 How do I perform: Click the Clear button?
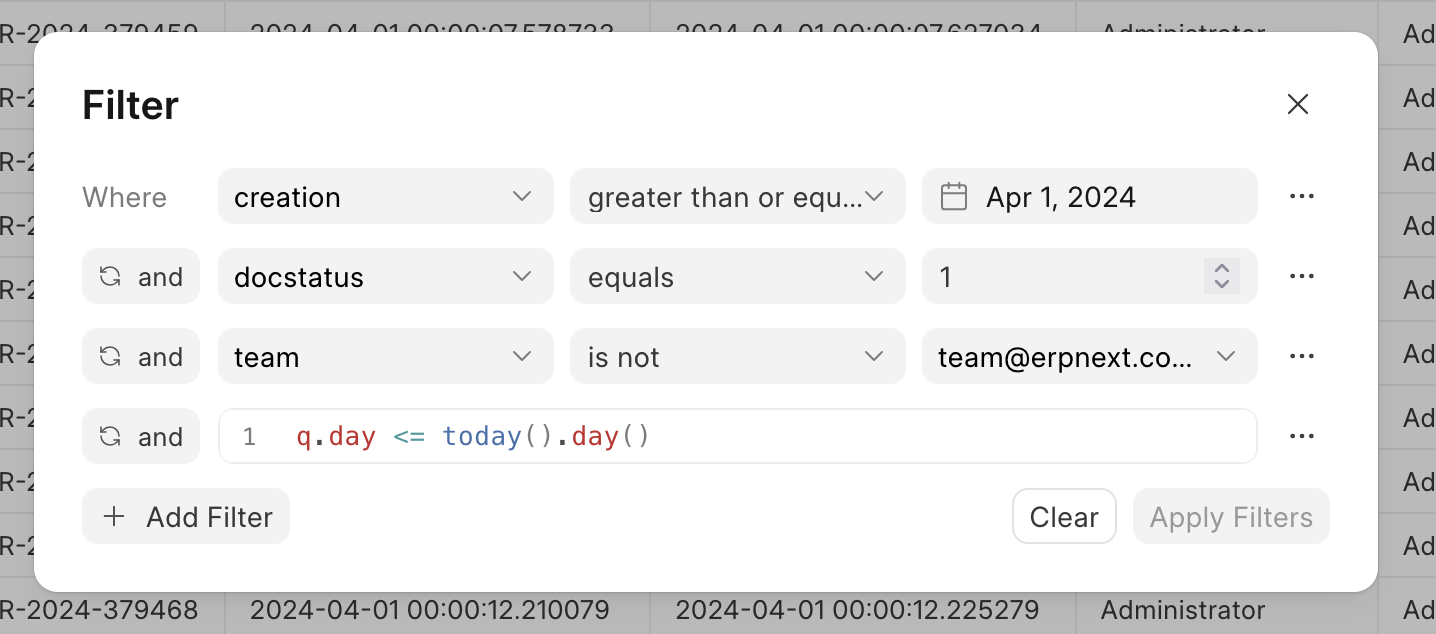tap(1064, 516)
